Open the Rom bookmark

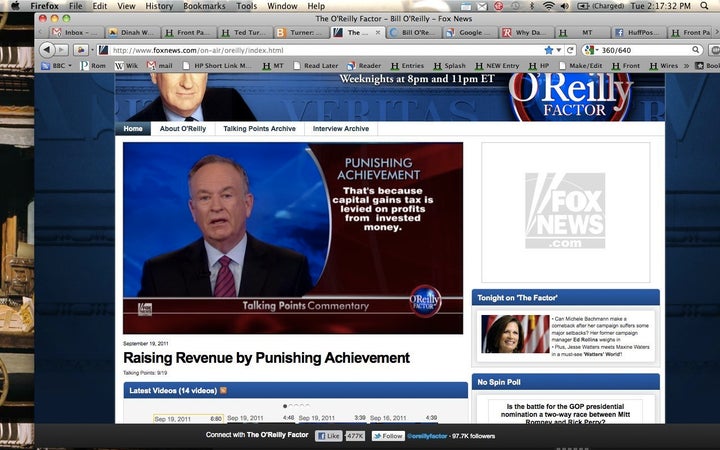93,66
